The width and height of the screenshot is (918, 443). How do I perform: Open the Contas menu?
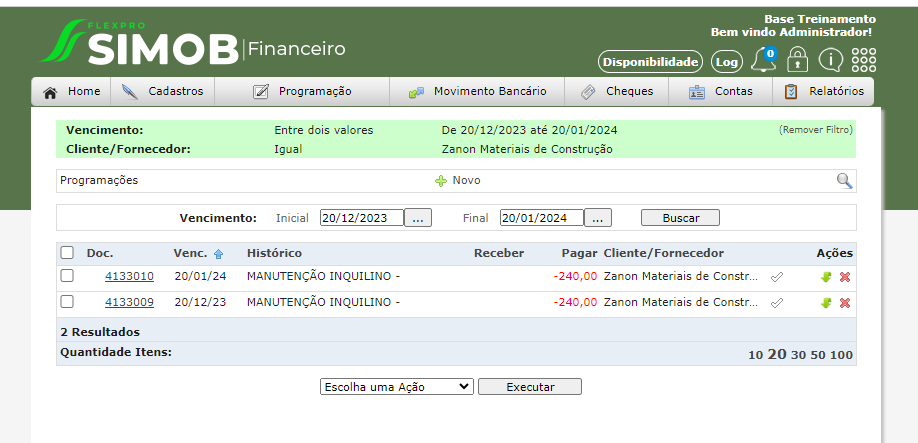coord(721,92)
